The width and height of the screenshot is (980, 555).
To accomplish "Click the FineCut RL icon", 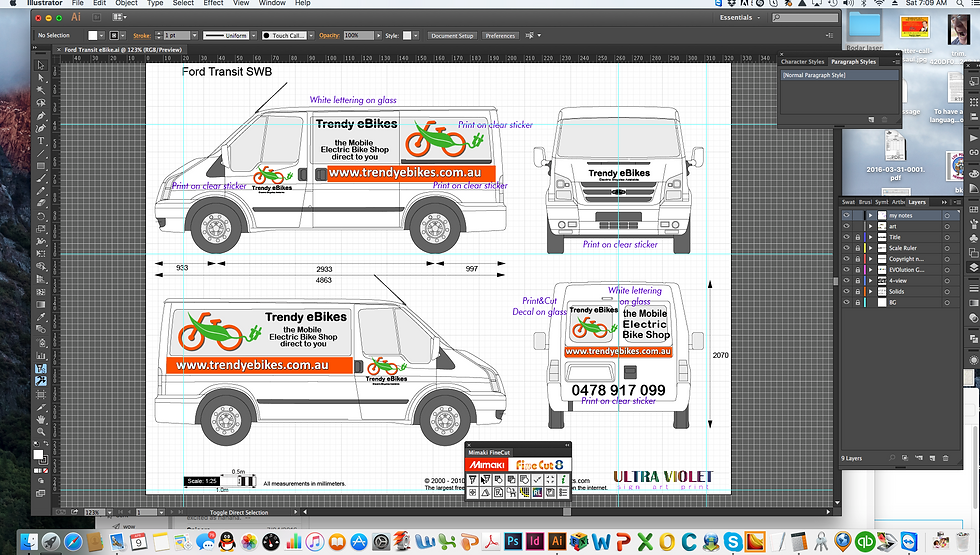I will click(x=538, y=492).
